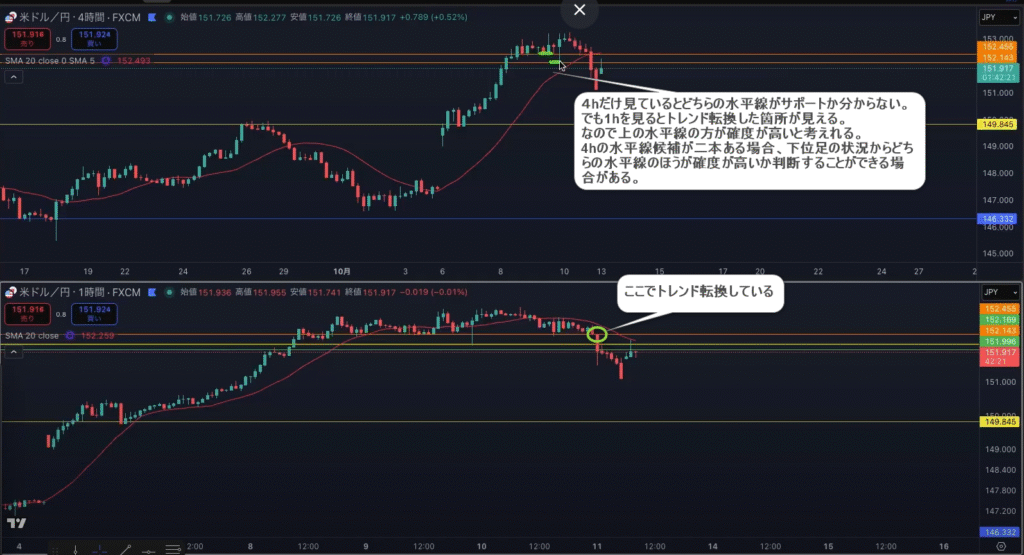Close the overlay with the X button

pos(579,10)
